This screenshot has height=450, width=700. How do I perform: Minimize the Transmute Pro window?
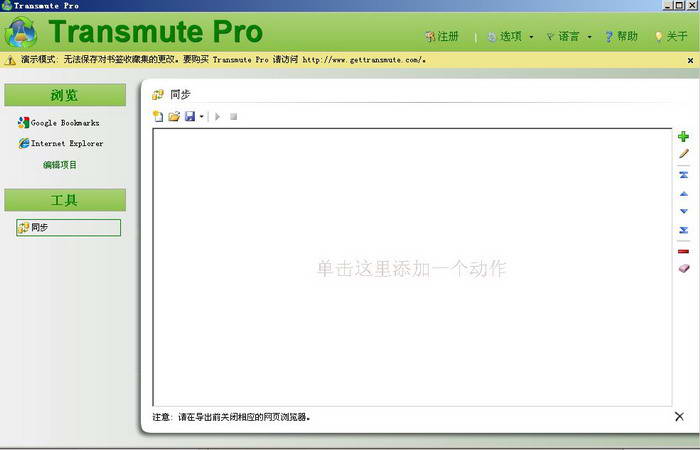click(668, 5)
